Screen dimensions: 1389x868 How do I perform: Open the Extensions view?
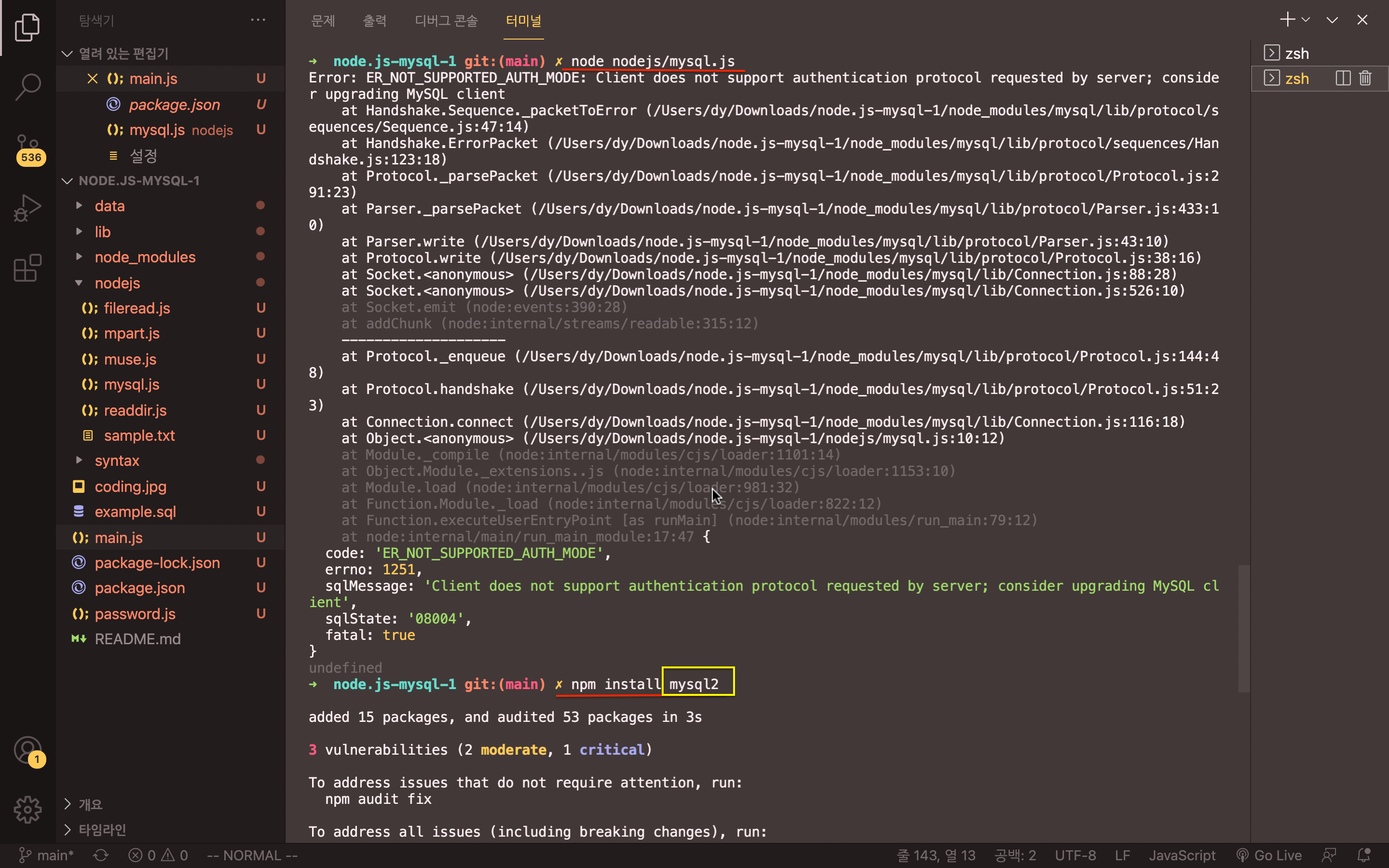click(x=27, y=268)
